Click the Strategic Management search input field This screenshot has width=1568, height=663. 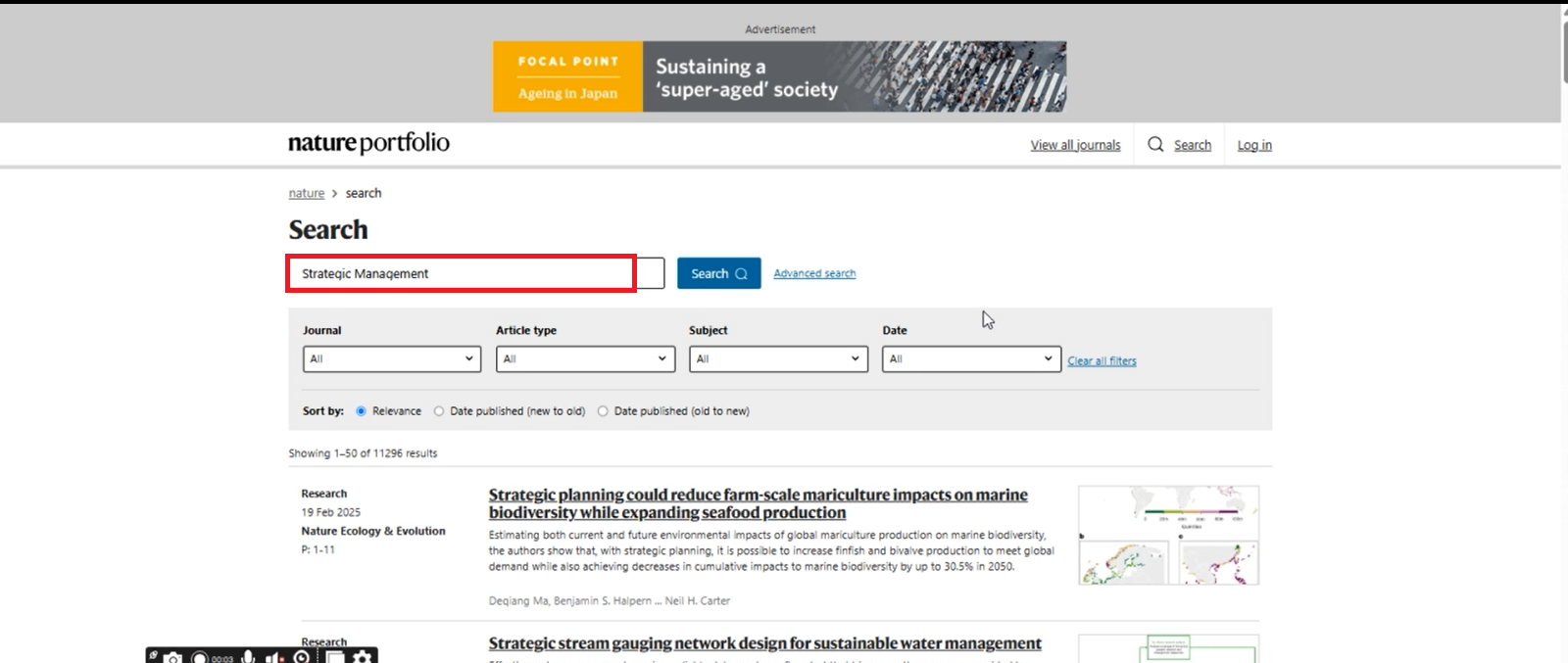coord(461,273)
